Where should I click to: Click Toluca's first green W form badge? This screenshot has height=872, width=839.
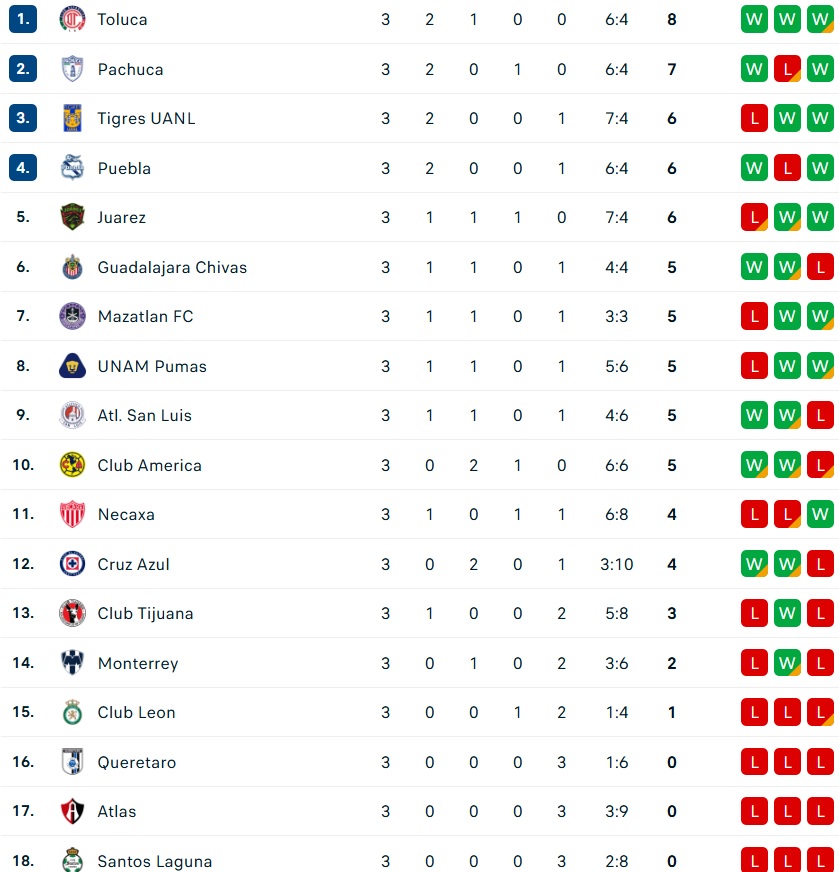[754, 19]
